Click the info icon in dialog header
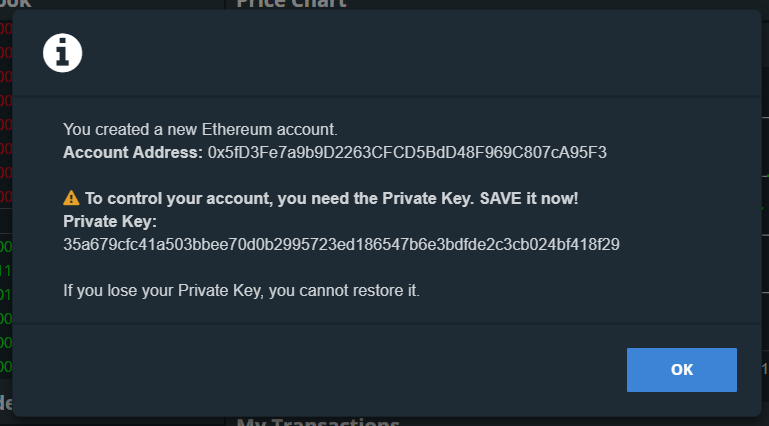The image size is (769, 426). tap(62, 53)
